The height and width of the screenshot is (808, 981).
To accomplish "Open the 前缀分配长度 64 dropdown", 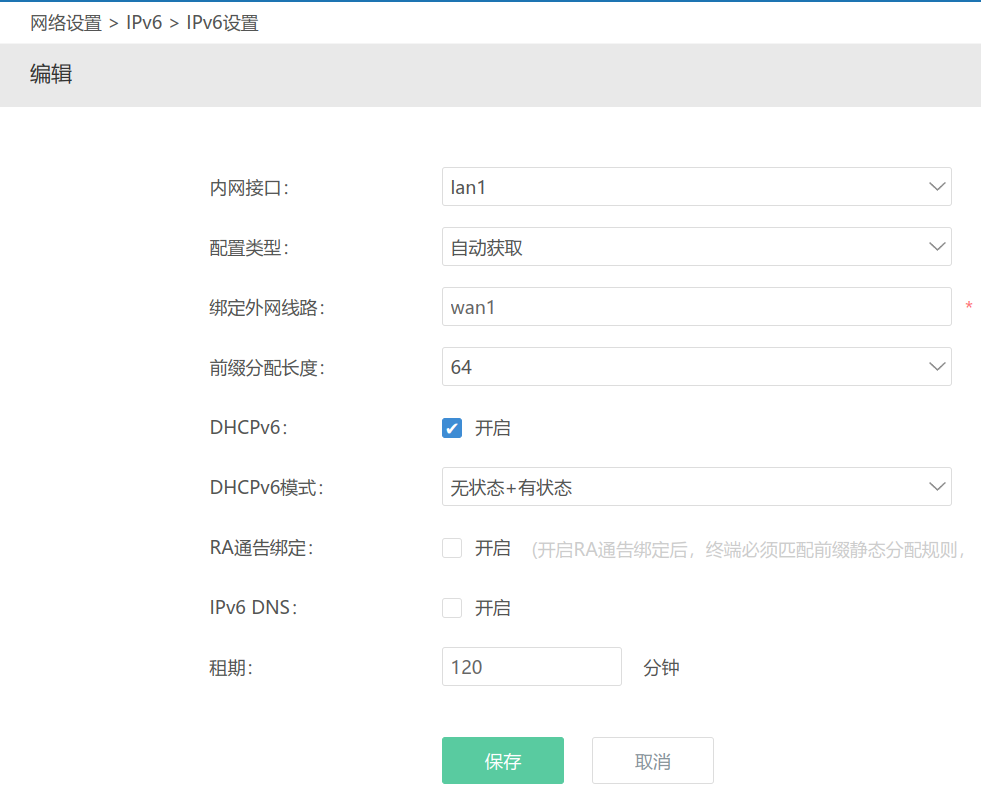I will pyautogui.click(x=696, y=367).
